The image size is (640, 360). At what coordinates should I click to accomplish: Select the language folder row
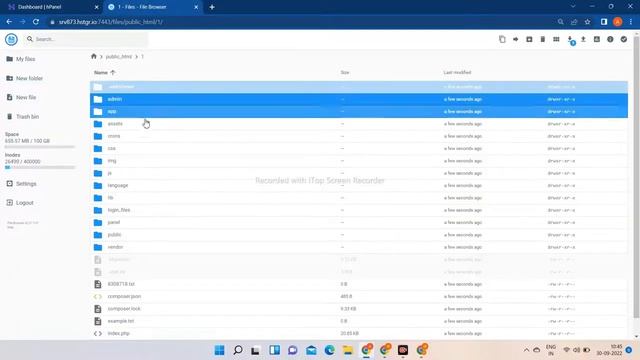359,185
